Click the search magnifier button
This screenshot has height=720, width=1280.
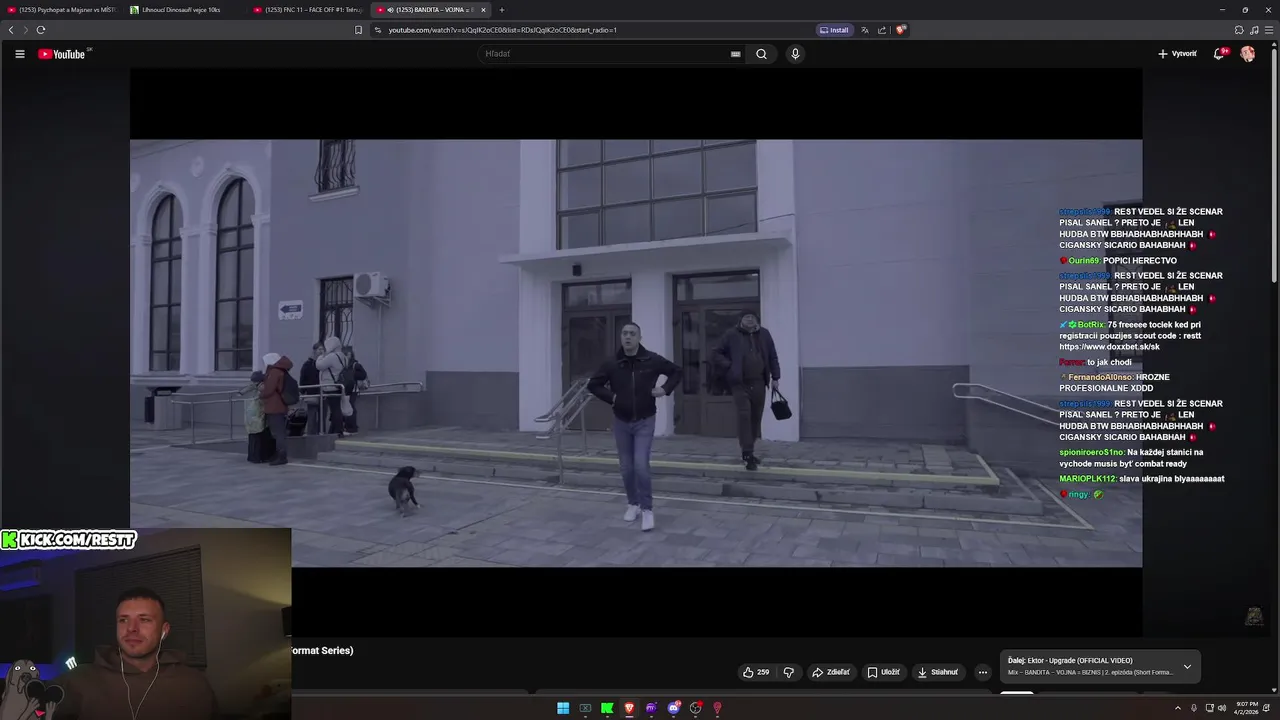pos(761,54)
